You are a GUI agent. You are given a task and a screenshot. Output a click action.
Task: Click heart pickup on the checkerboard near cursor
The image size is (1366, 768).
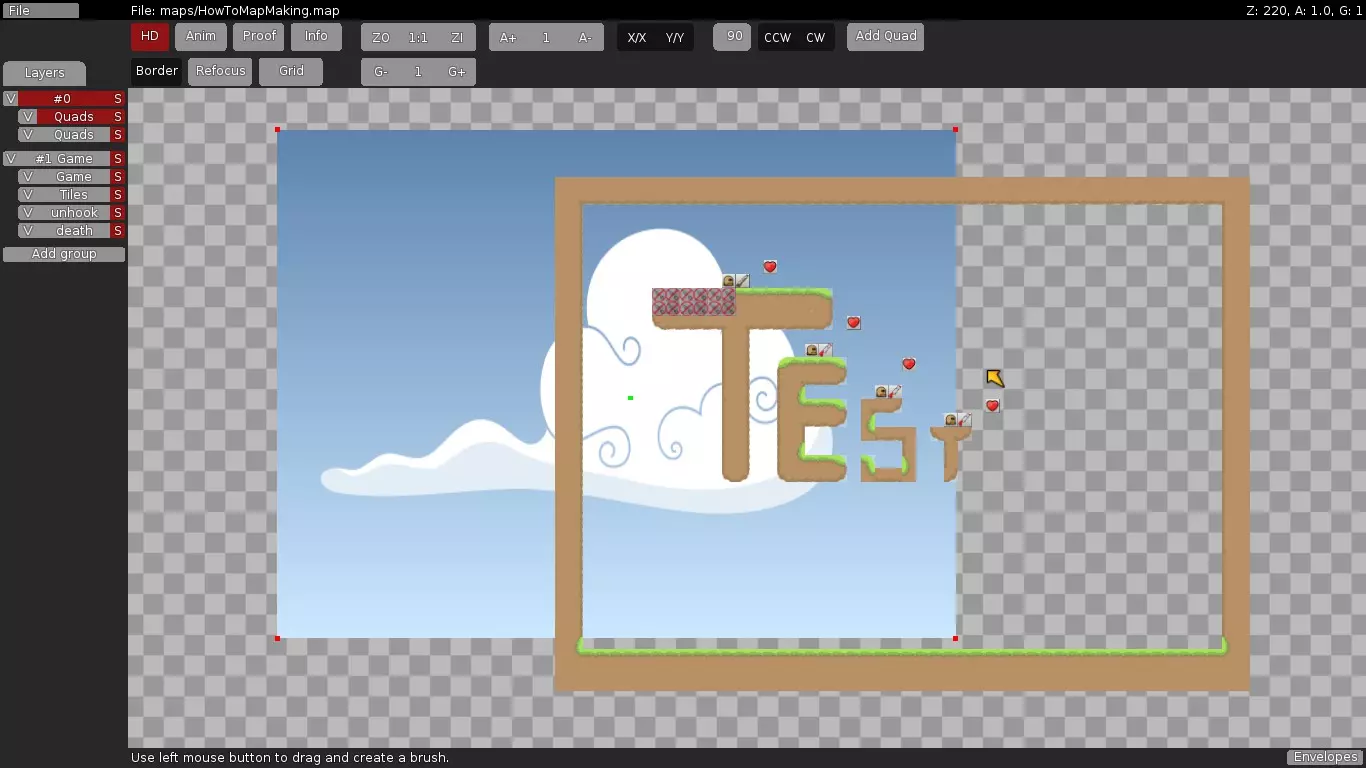(992, 405)
